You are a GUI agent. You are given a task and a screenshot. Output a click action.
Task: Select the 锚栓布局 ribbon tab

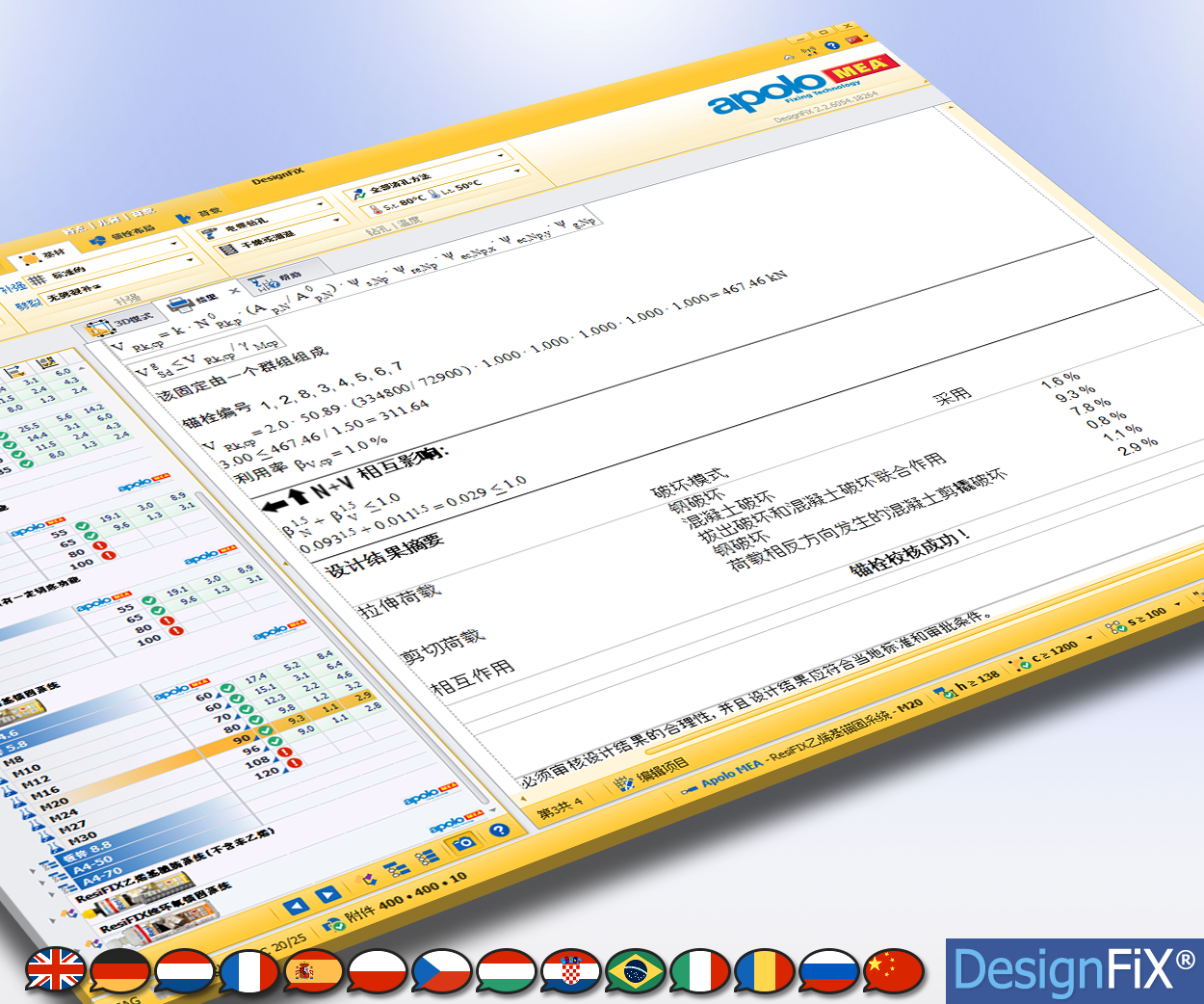[122, 235]
